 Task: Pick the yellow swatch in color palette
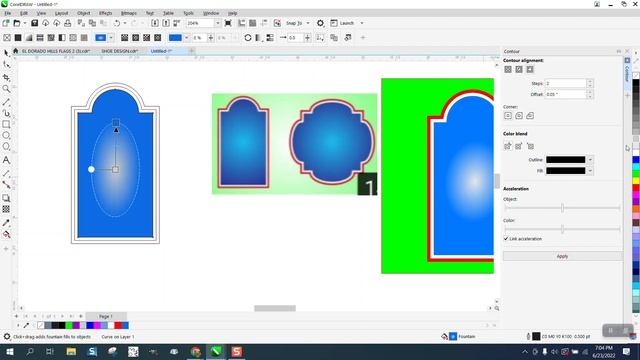pos(636,180)
